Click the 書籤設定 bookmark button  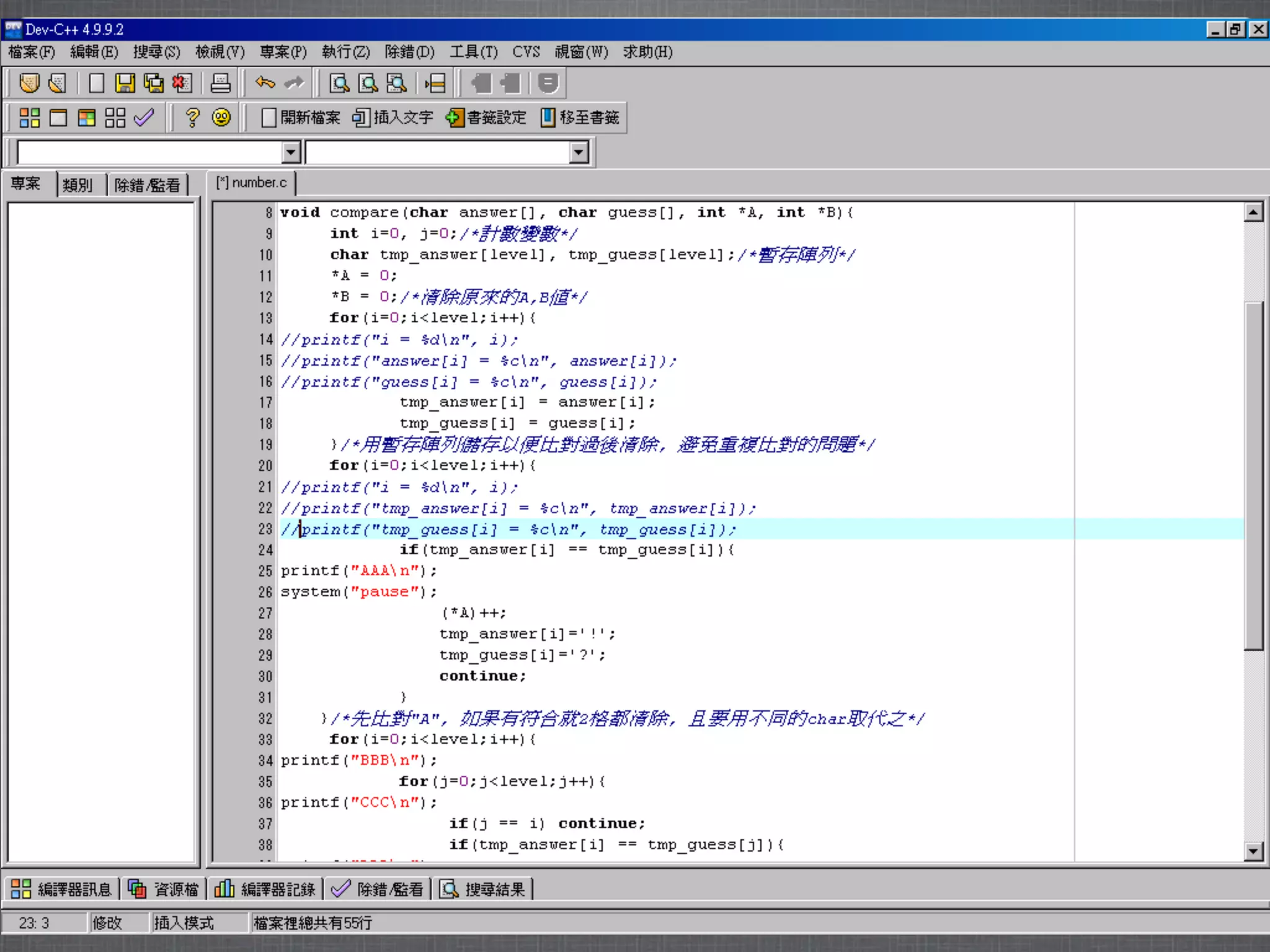click(x=486, y=118)
